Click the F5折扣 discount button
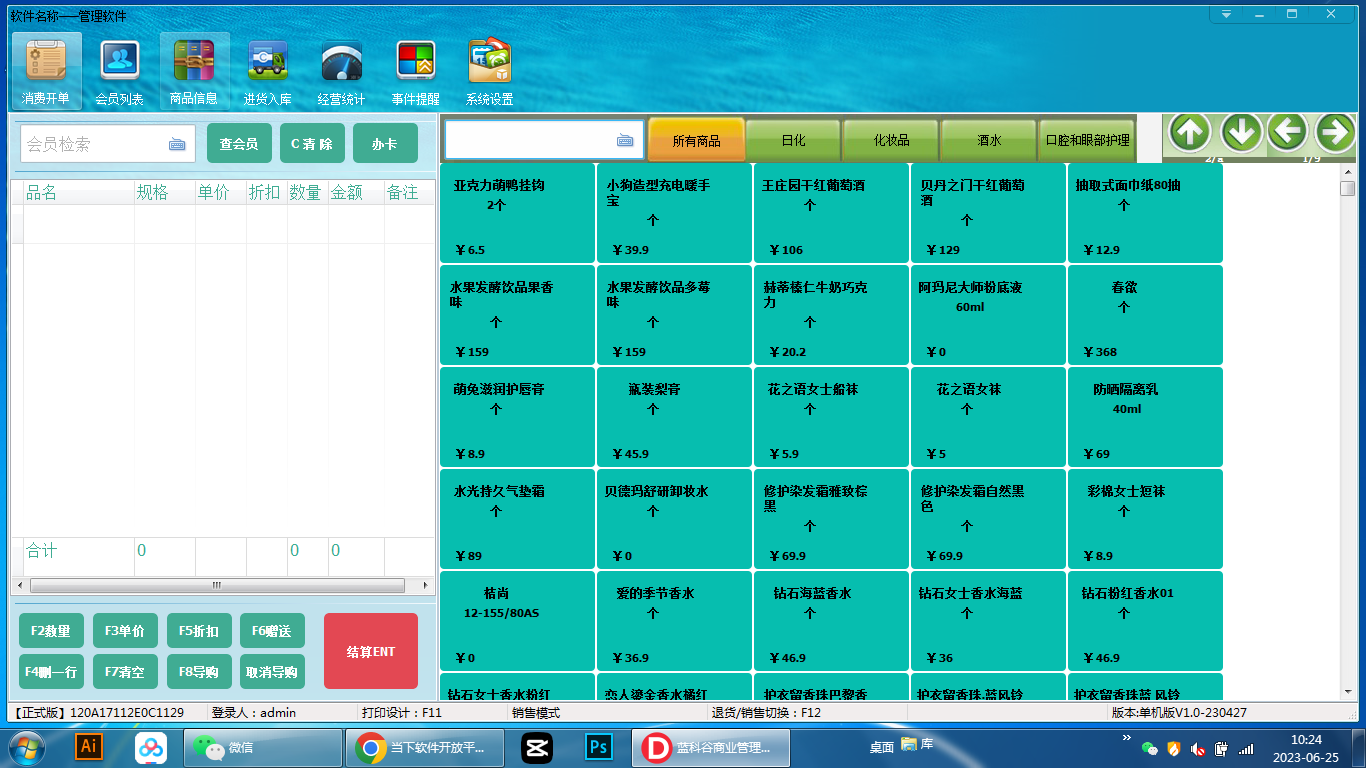1366x768 pixels. point(199,631)
